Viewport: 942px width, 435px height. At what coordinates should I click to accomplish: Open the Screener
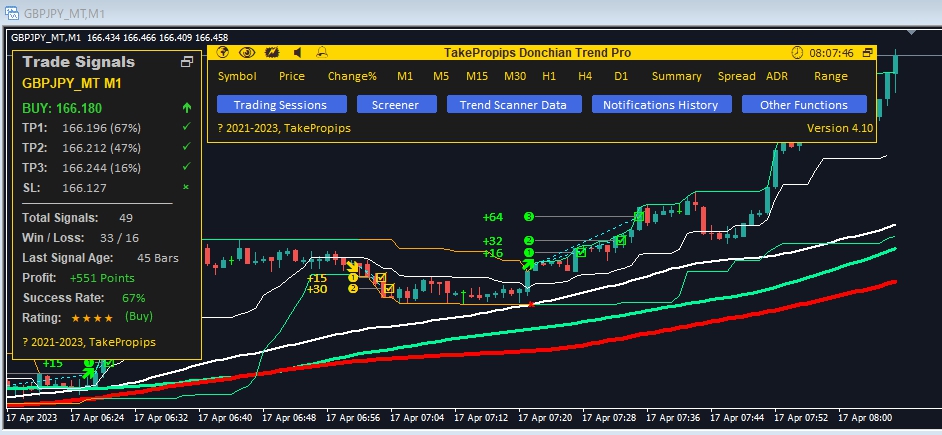pyautogui.click(x=395, y=105)
